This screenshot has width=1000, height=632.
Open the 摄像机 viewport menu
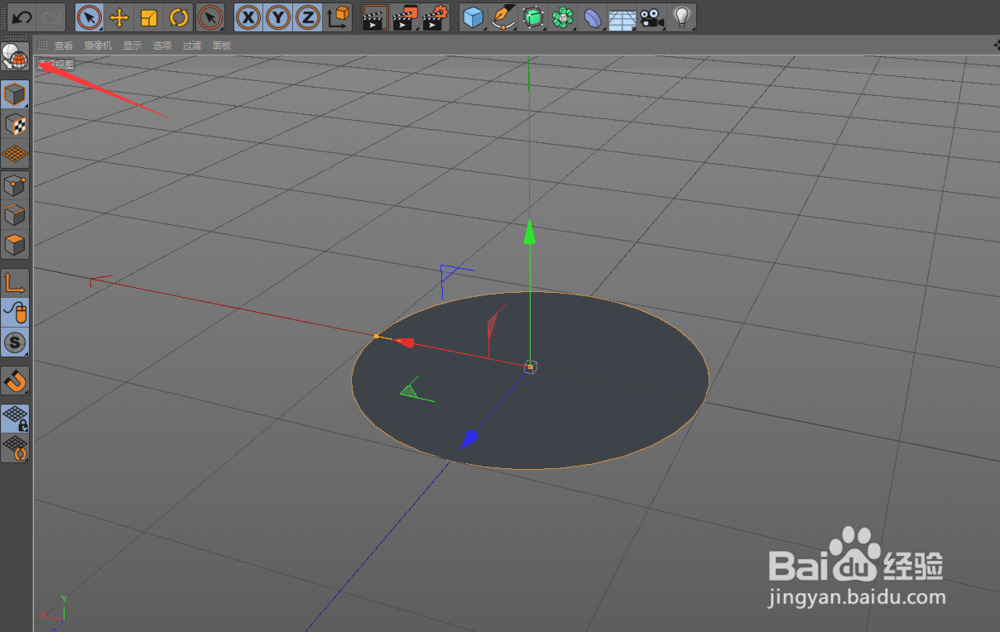tap(98, 45)
